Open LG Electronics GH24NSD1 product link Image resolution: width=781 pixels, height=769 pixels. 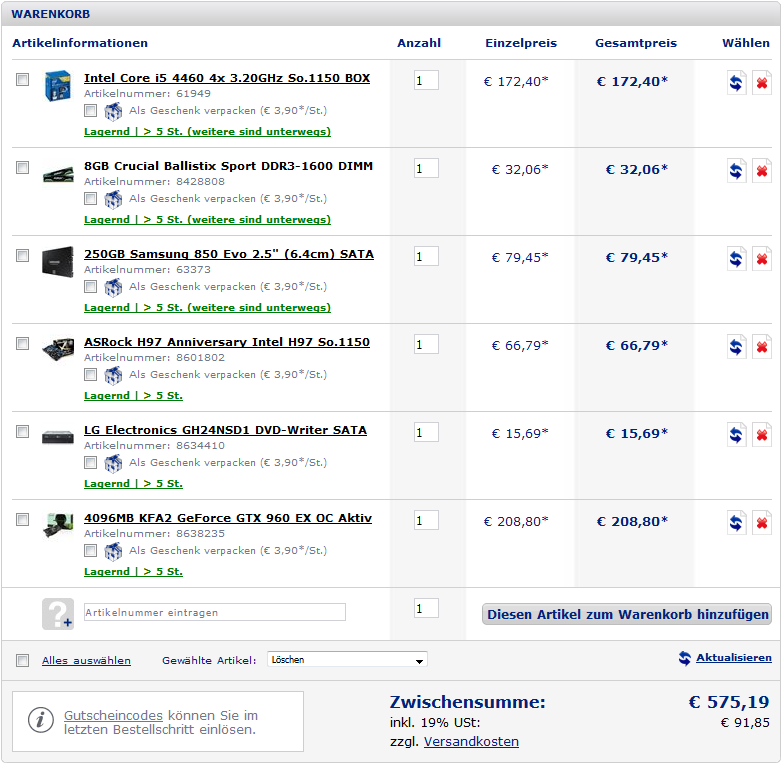[x=225, y=430]
